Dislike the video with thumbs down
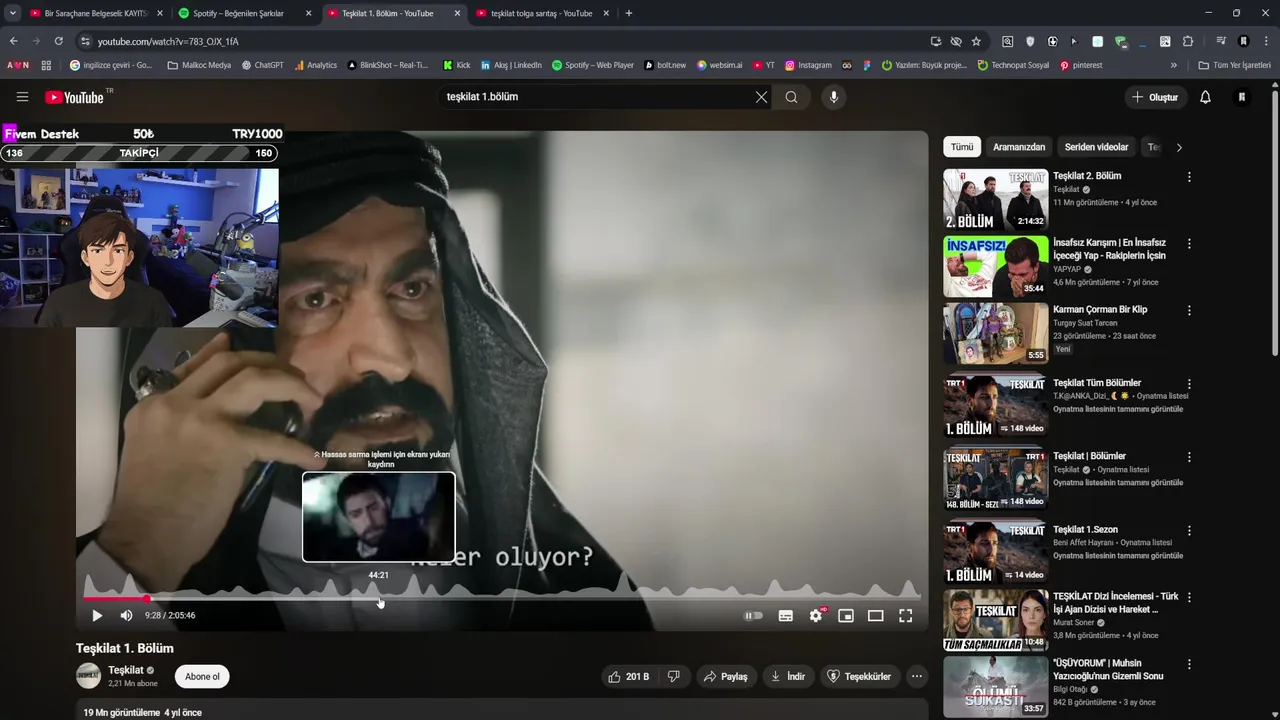Image resolution: width=1280 pixels, height=720 pixels. 674,677
